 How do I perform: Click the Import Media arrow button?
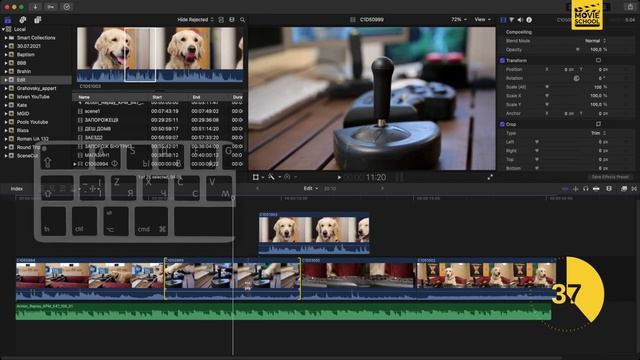[36, 7]
